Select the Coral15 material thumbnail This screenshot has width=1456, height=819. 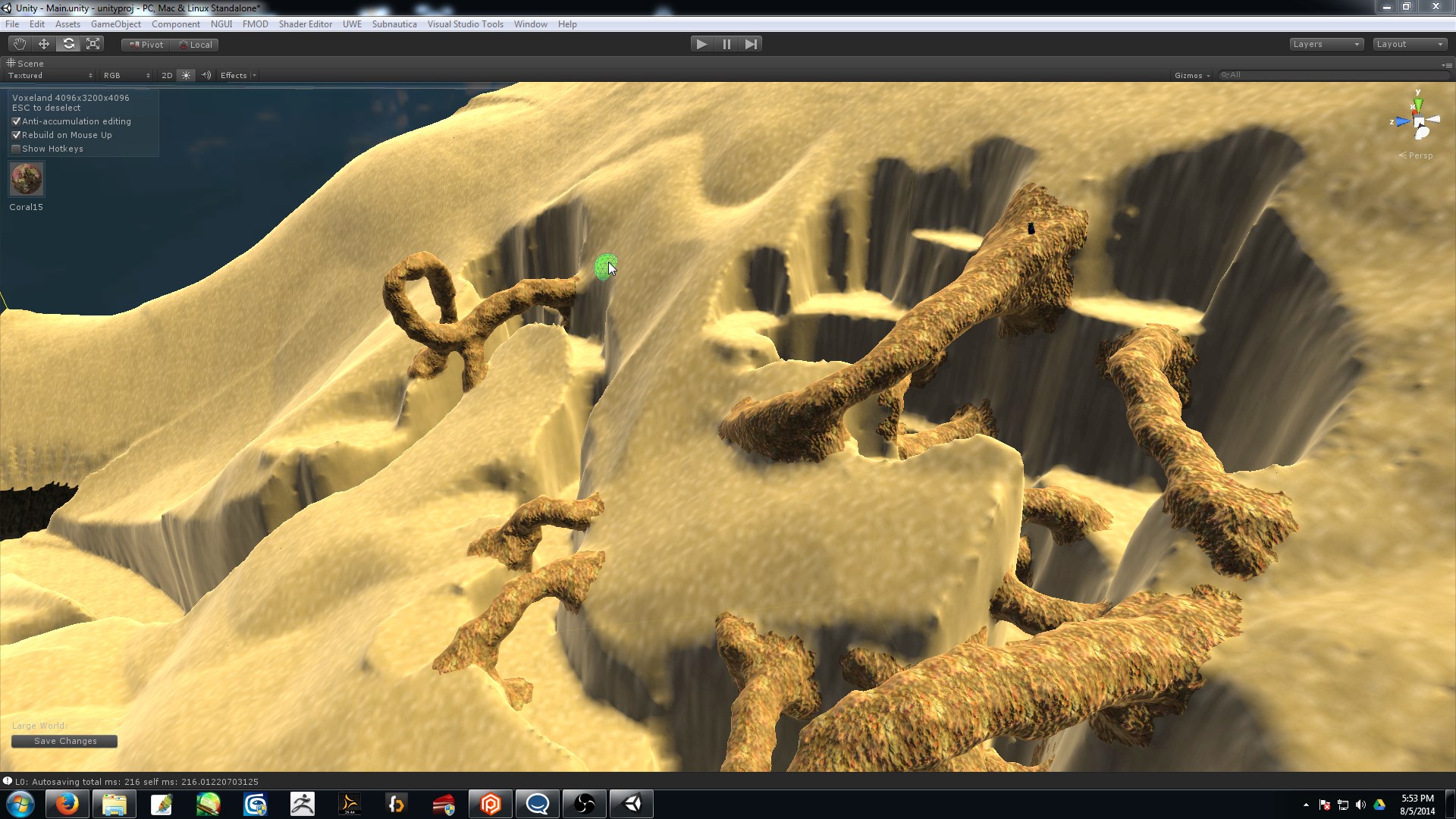27,179
